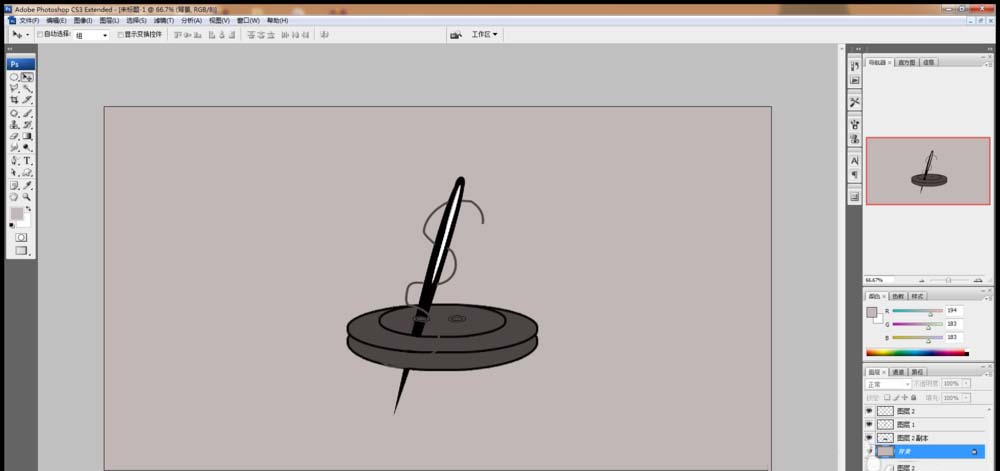Switch to the 直方图 tab
This screenshot has height=471, width=1000.
[x=907, y=62]
